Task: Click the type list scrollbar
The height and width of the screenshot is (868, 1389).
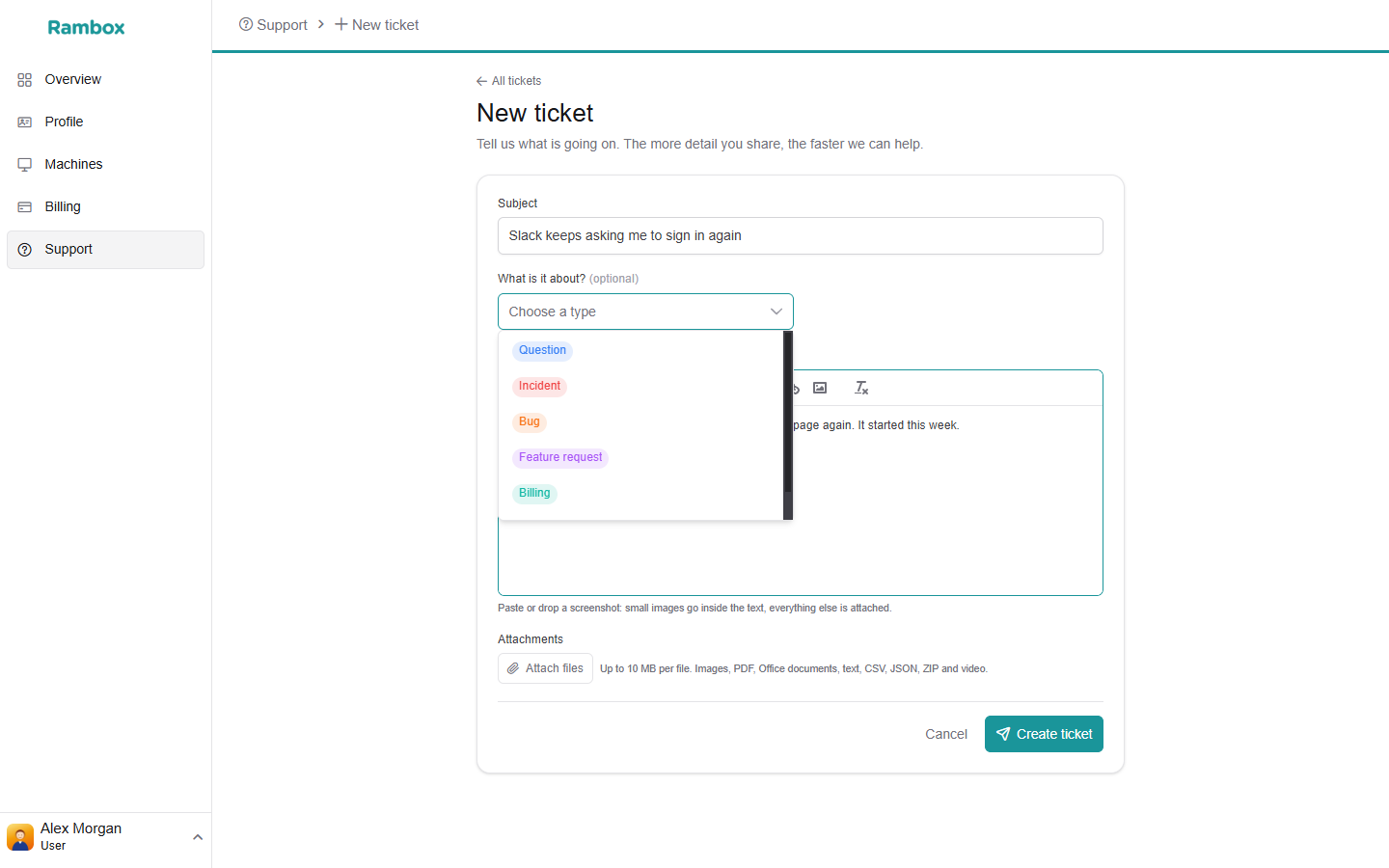Action: coord(788,425)
